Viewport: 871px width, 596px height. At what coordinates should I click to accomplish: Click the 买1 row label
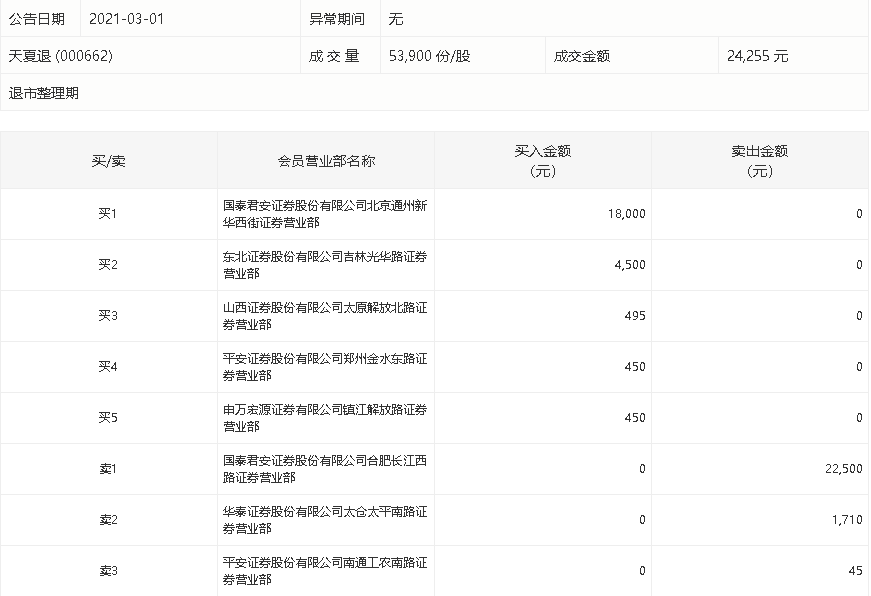[x=108, y=213]
